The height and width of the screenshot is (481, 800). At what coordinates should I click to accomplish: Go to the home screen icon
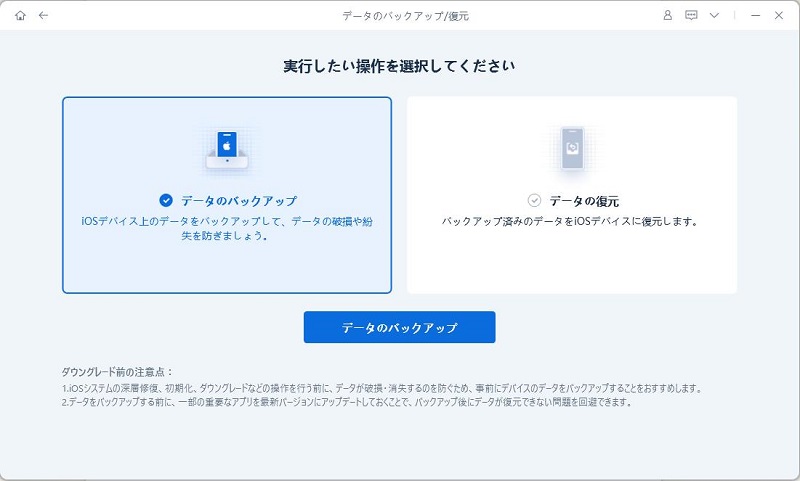[20, 15]
